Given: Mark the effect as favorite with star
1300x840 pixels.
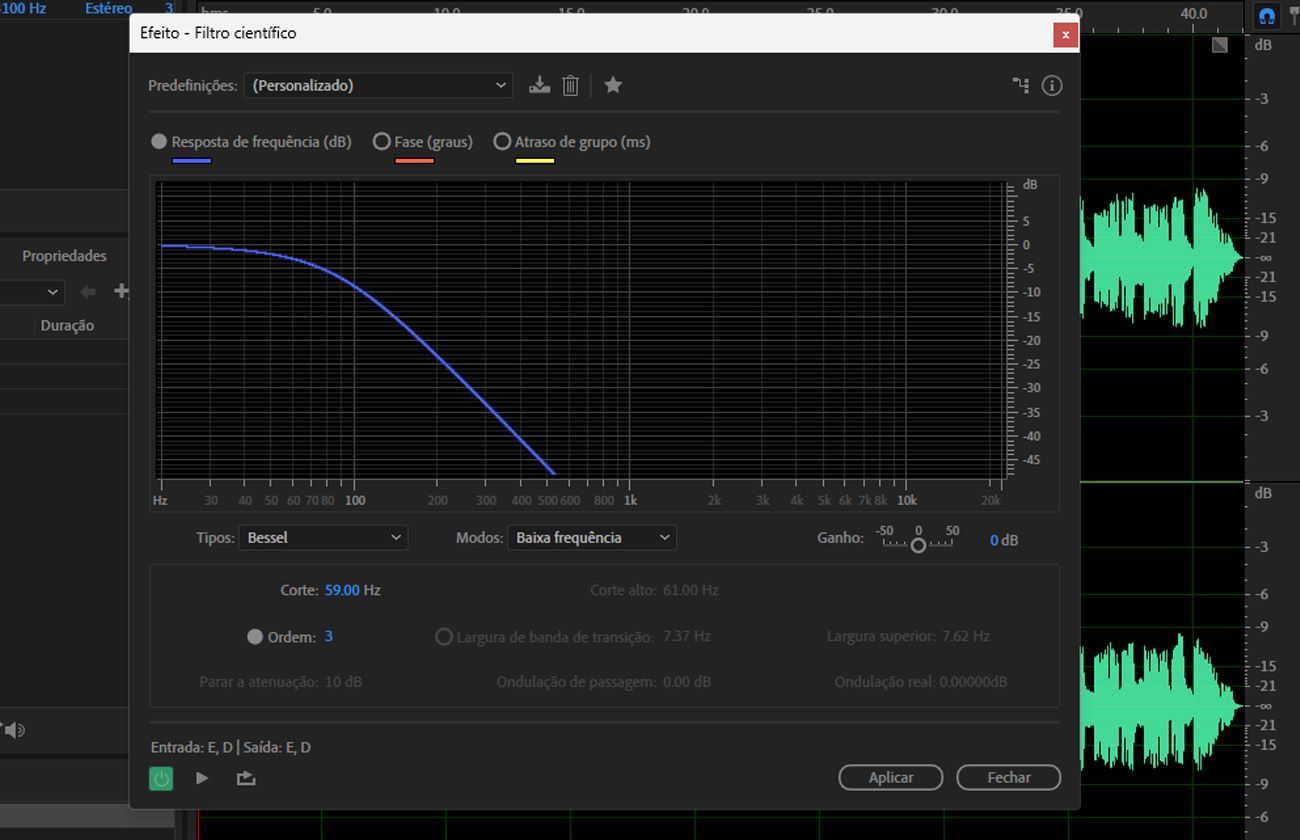Looking at the screenshot, I should coord(613,85).
